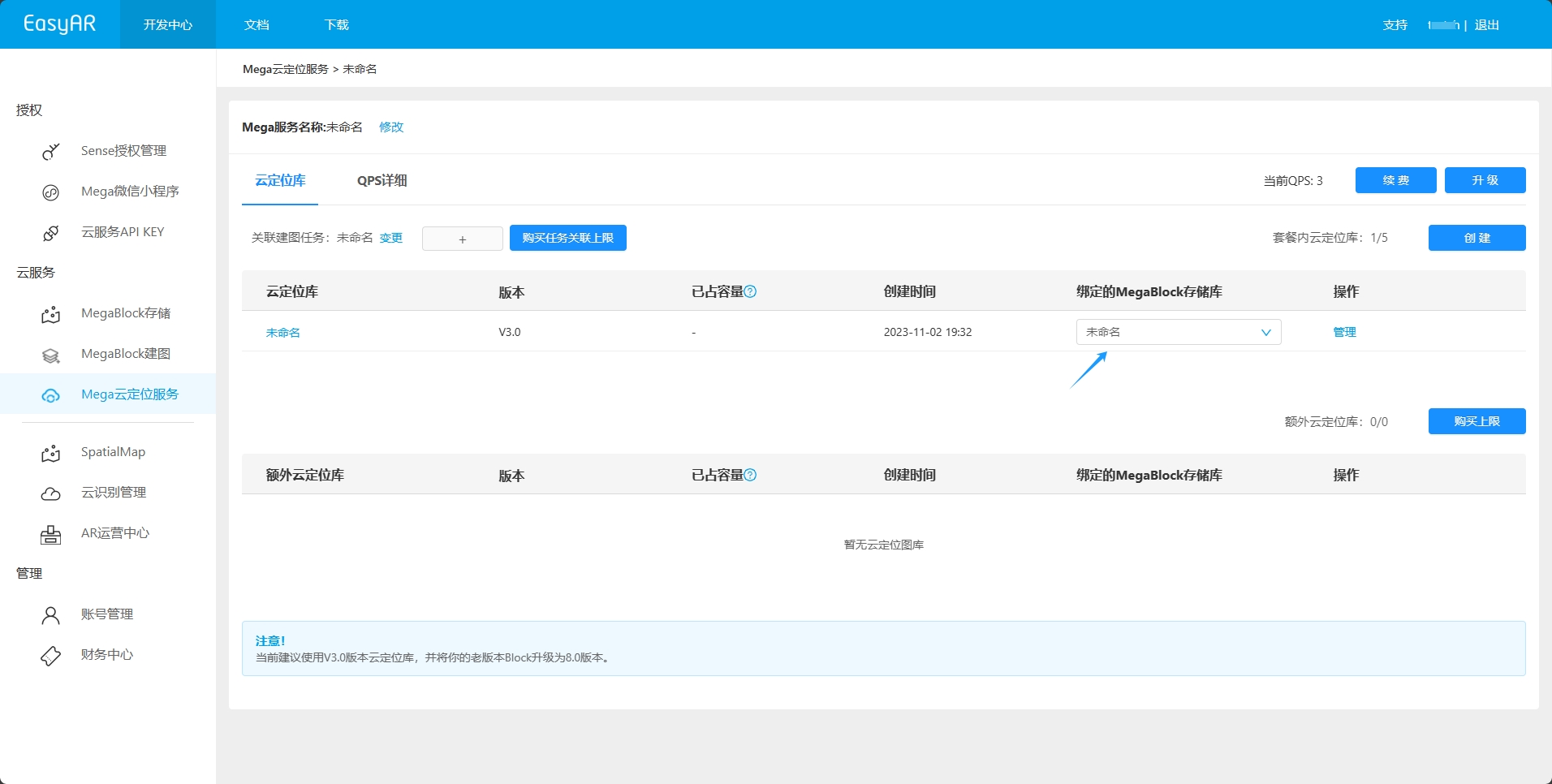Image resolution: width=1552 pixels, height=784 pixels.
Task: Click the Mega云定位服务 cloud icon
Action: 50,395
